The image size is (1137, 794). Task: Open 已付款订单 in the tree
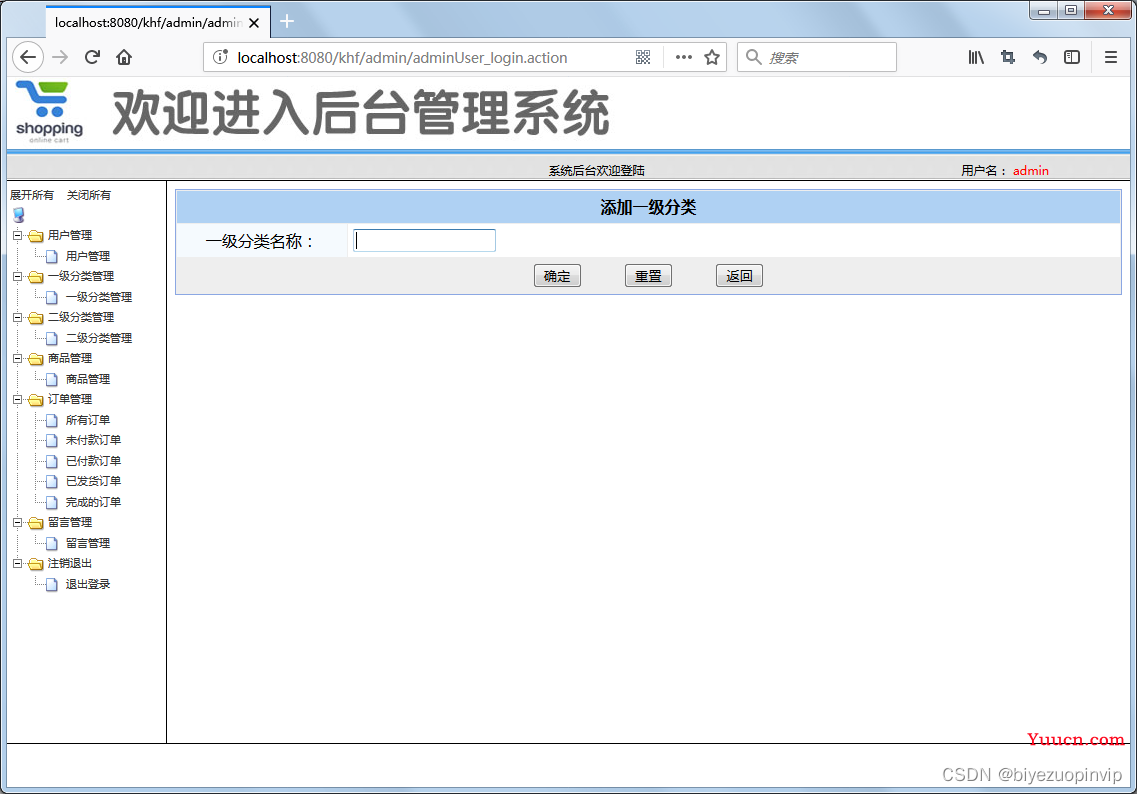pos(94,461)
